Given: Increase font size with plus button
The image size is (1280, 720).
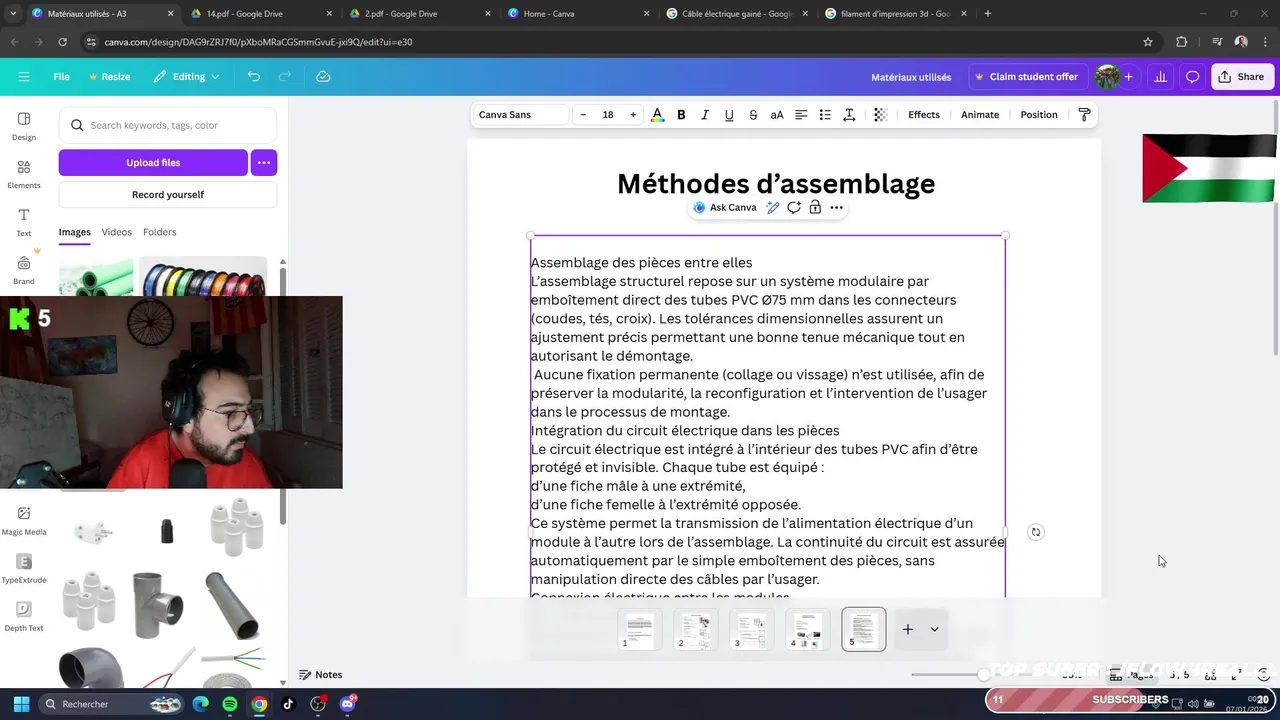Looking at the screenshot, I should 633,115.
